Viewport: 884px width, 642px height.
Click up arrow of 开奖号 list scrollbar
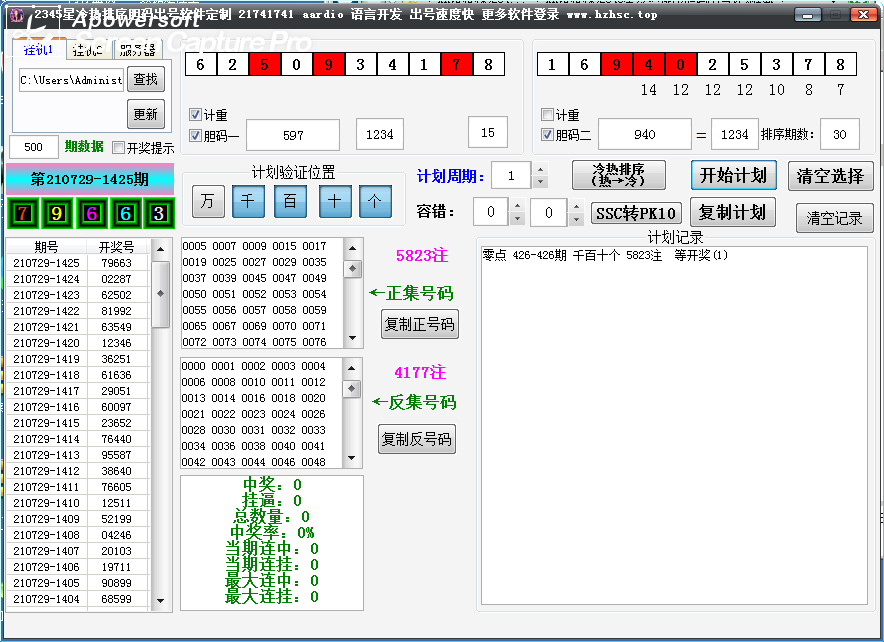click(161, 249)
